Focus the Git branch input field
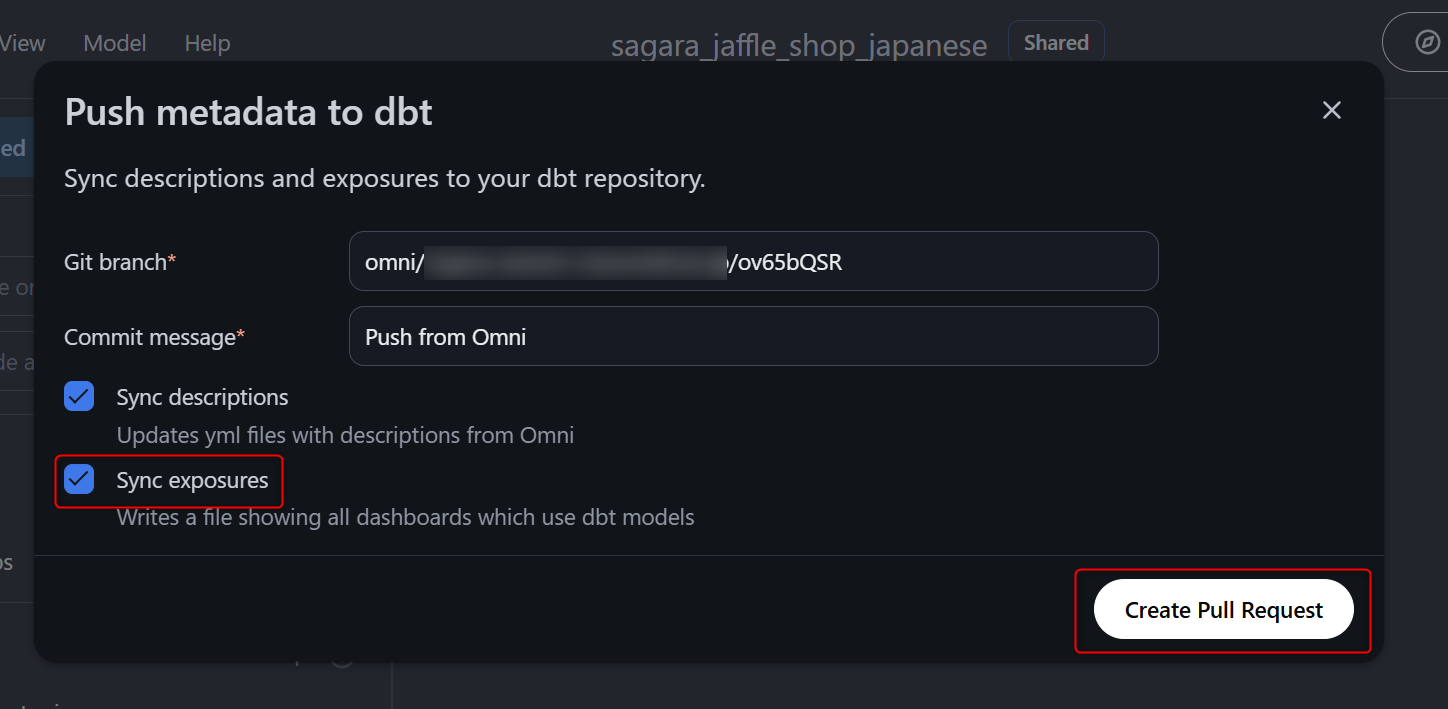The height and width of the screenshot is (709, 1448). tap(753, 261)
